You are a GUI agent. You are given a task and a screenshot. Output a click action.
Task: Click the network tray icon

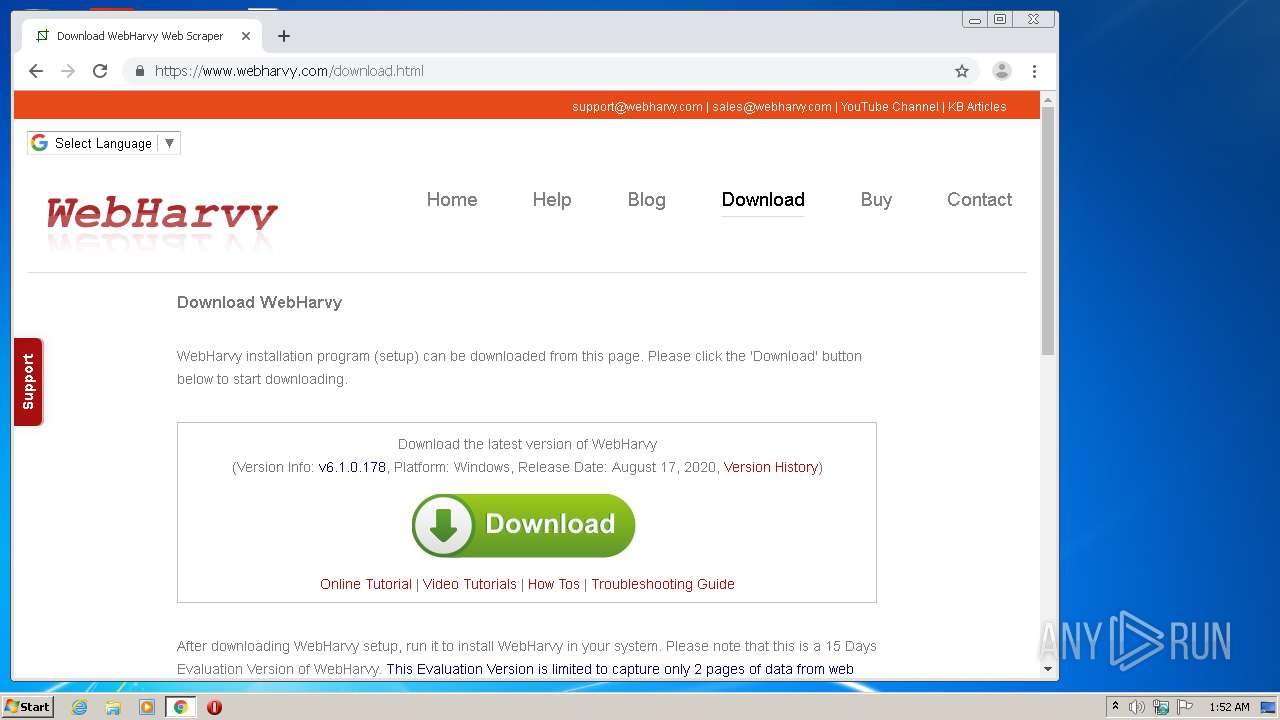1161,707
